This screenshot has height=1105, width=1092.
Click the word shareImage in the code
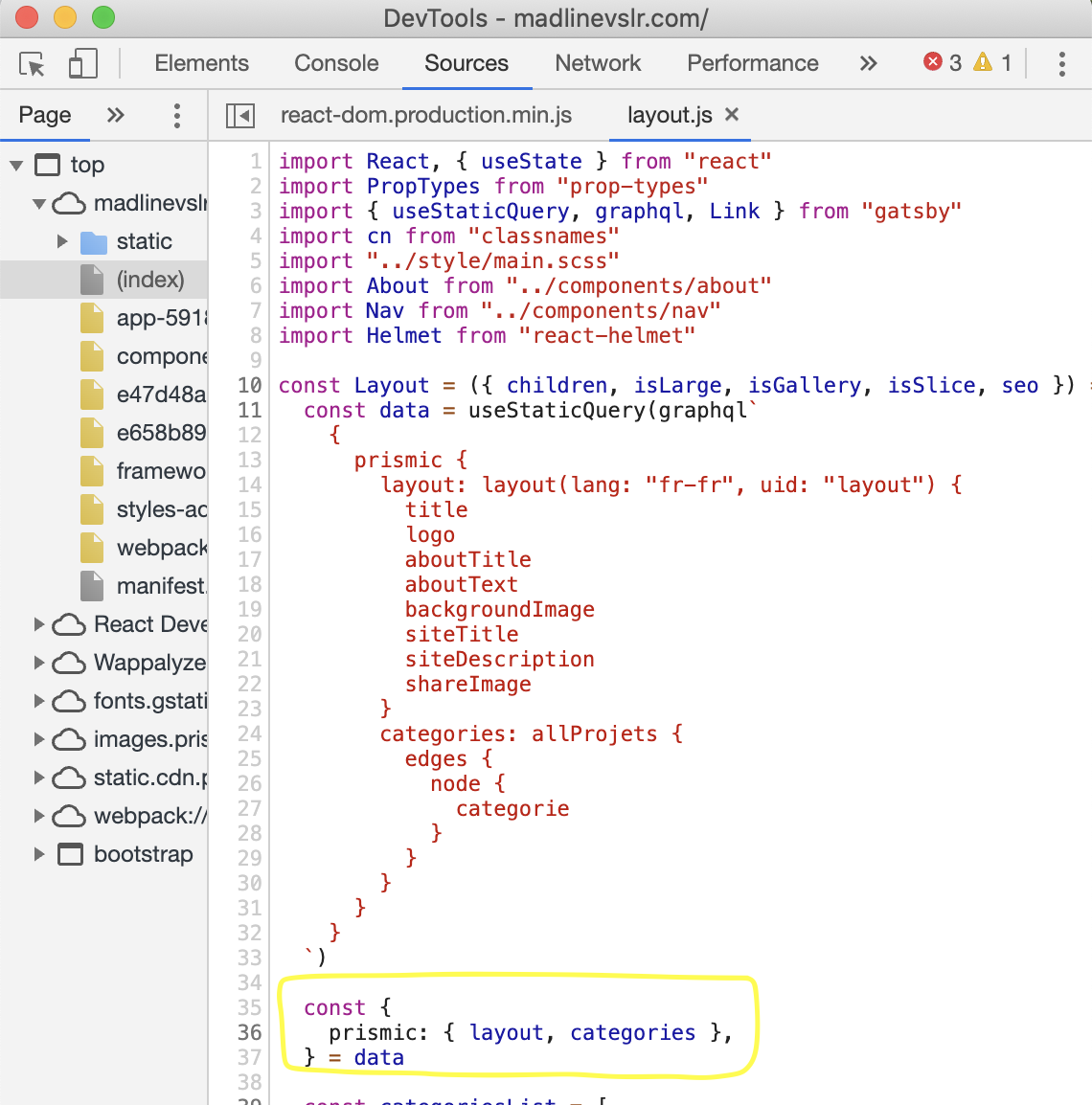(x=468, y=684)
